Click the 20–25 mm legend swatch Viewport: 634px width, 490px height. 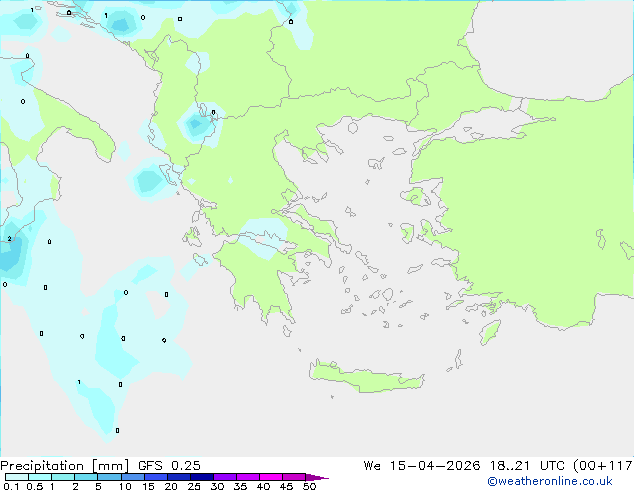tap(179, 477)
